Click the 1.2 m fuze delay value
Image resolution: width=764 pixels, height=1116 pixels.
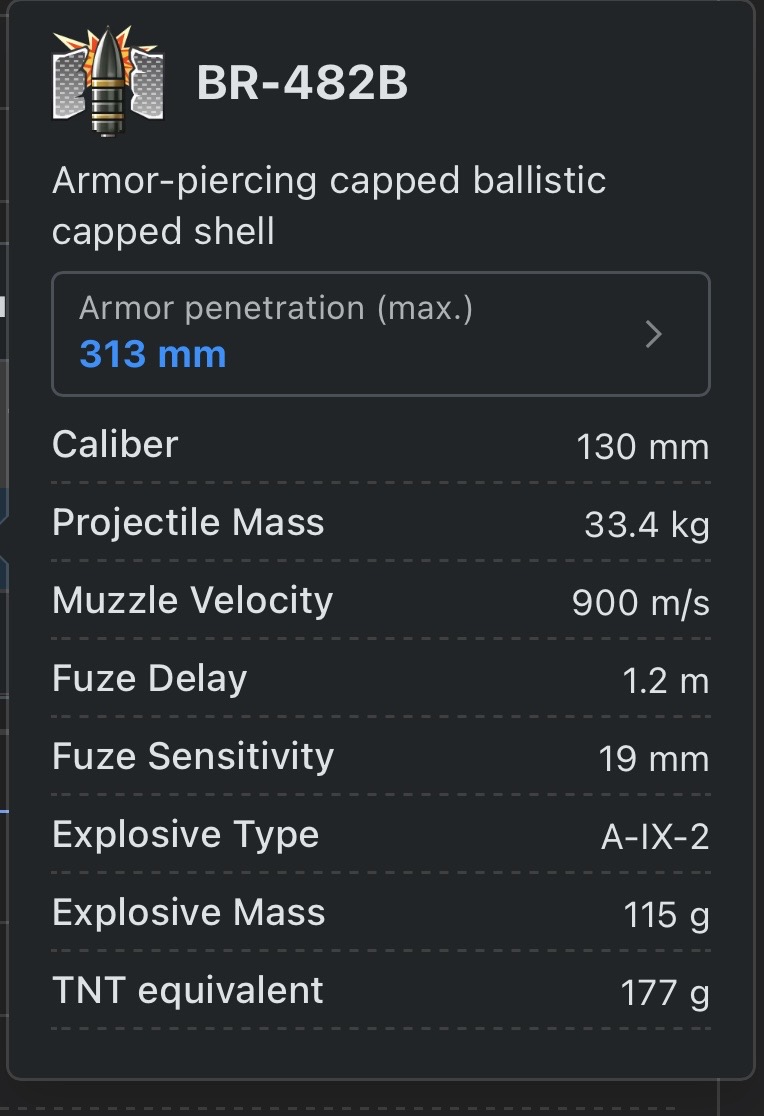click(x=665, y=681)
